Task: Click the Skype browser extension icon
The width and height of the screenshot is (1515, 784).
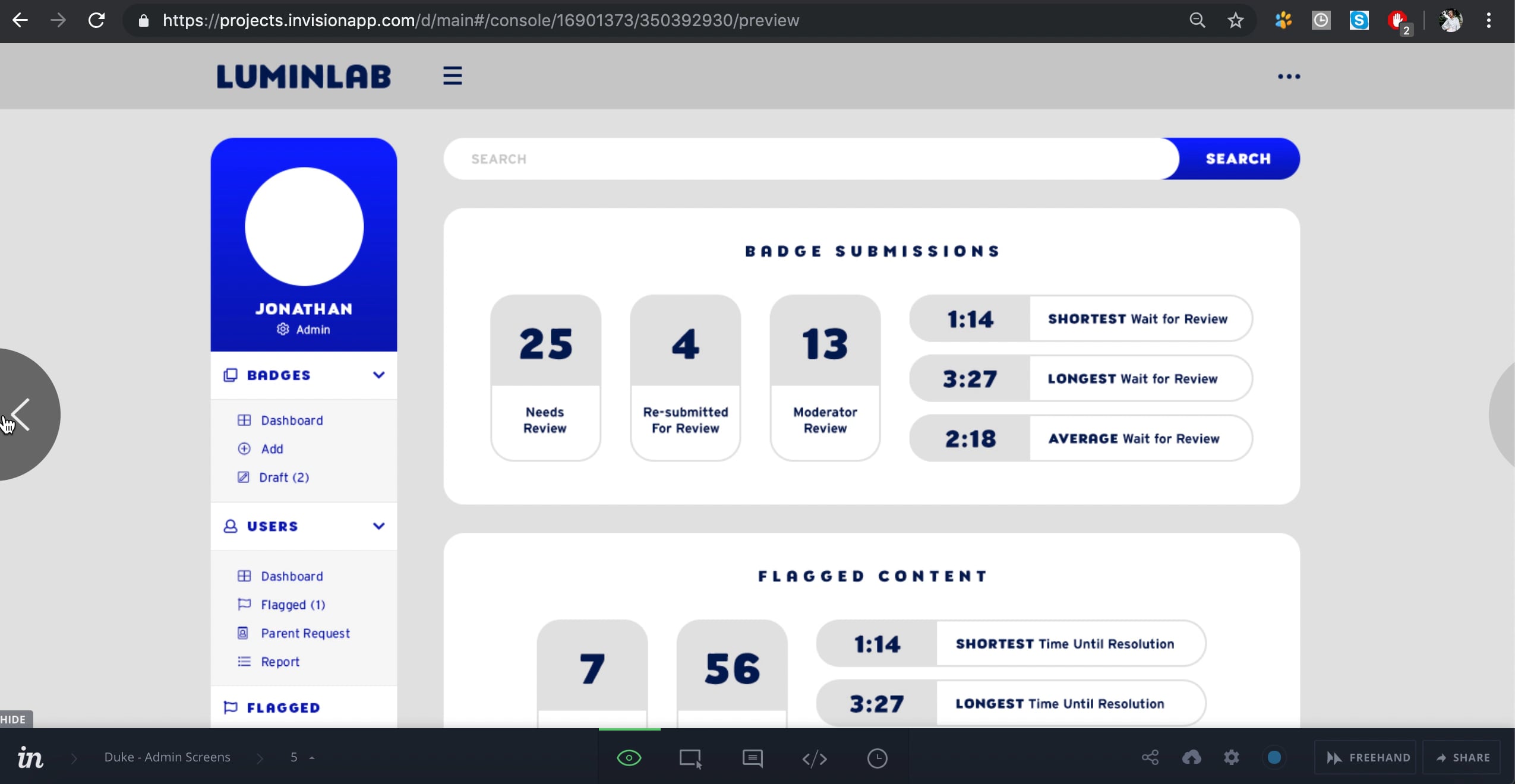Action: [x=1359, y=21]
